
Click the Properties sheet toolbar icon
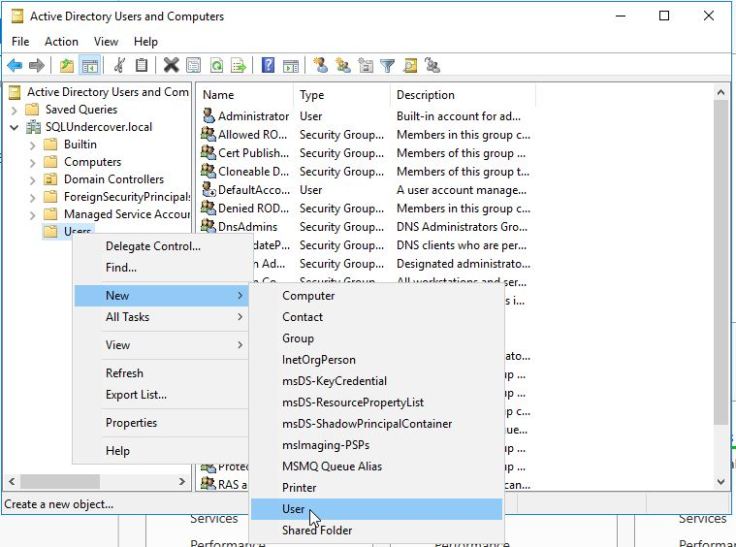click(193, 65)
